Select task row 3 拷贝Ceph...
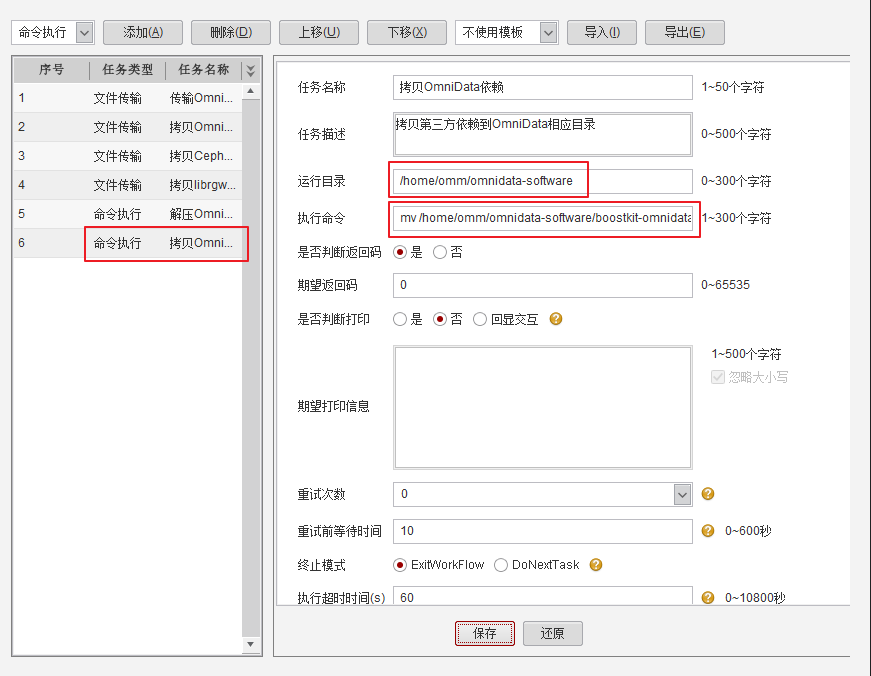Viewport: 871px width, 676px height. (128, 156)
